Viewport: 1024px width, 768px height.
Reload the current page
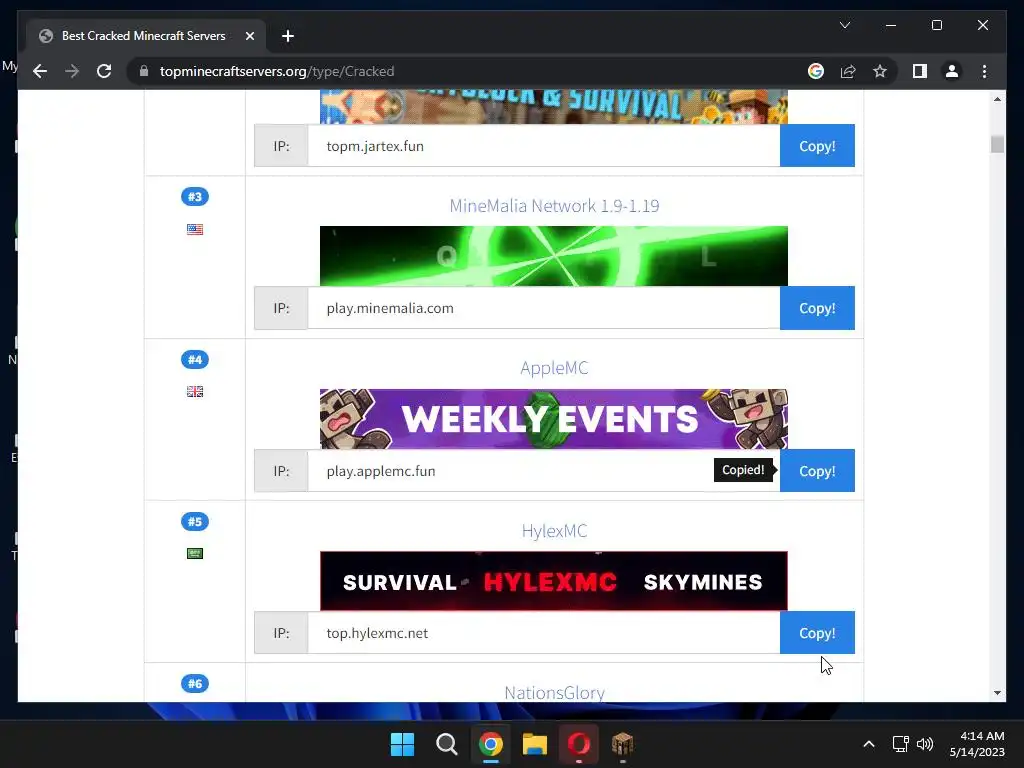[104, 71]
